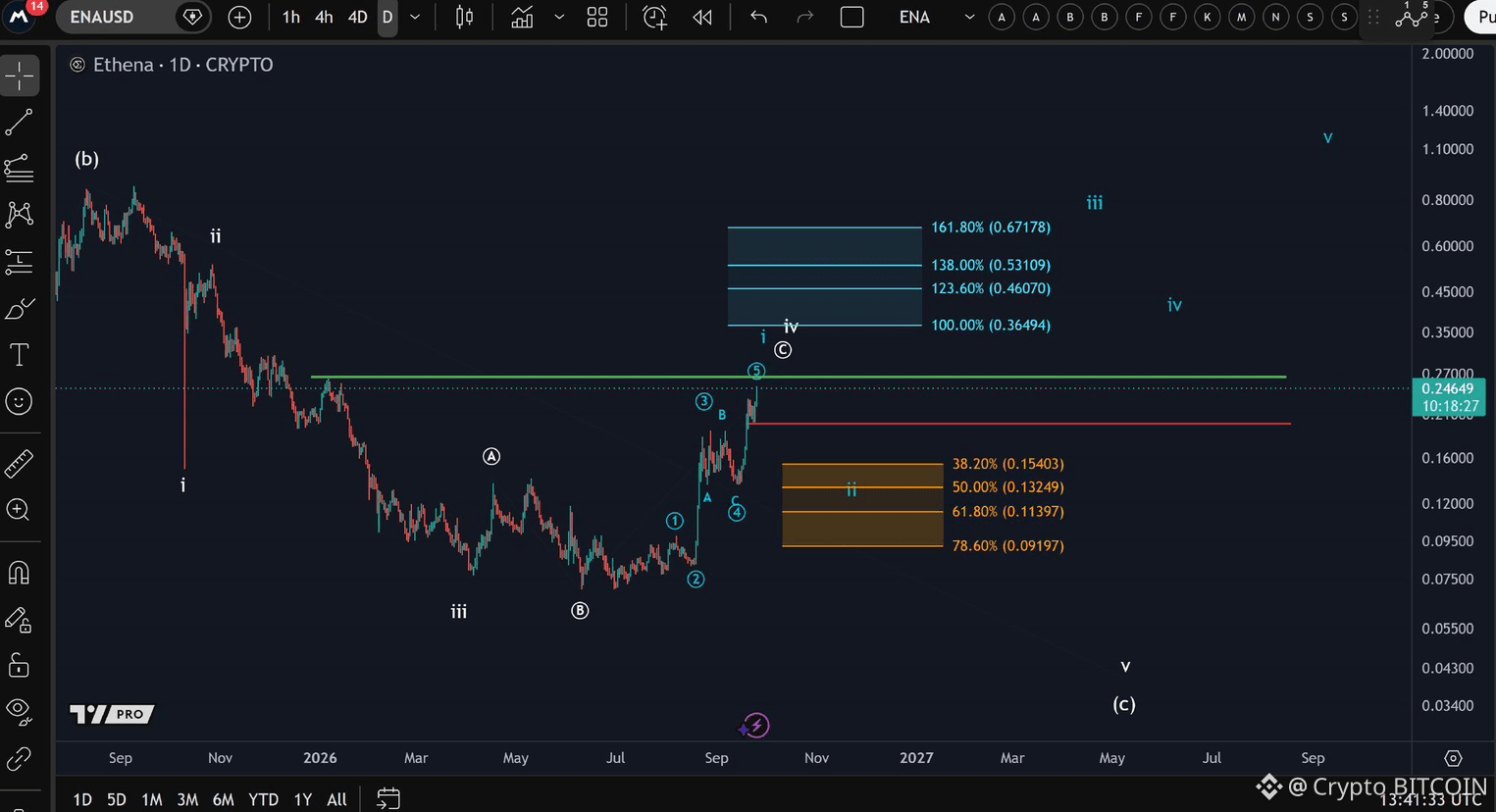
Task: Click the ENAUSD symbol search button
Action: point(101,17)
